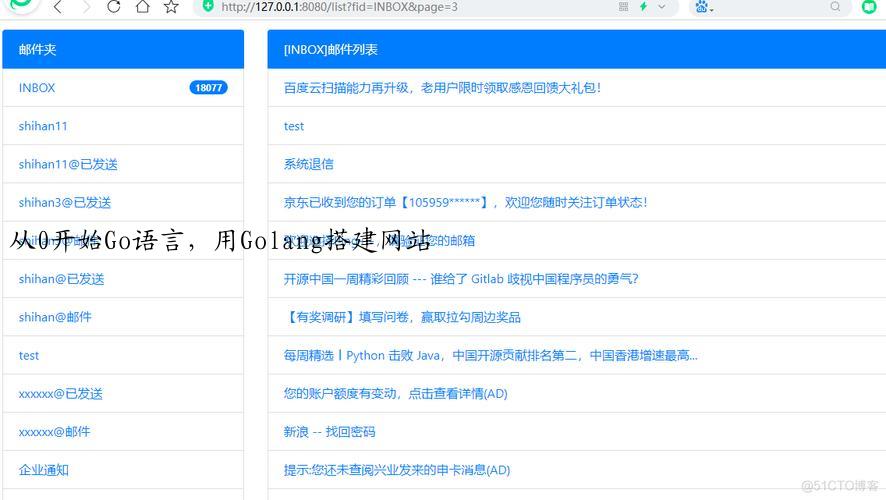The width and height of the screenshot is (886, 500).
Task: Open the 百度云扫描能力再升级 email
Action: [x=442, y=88]
